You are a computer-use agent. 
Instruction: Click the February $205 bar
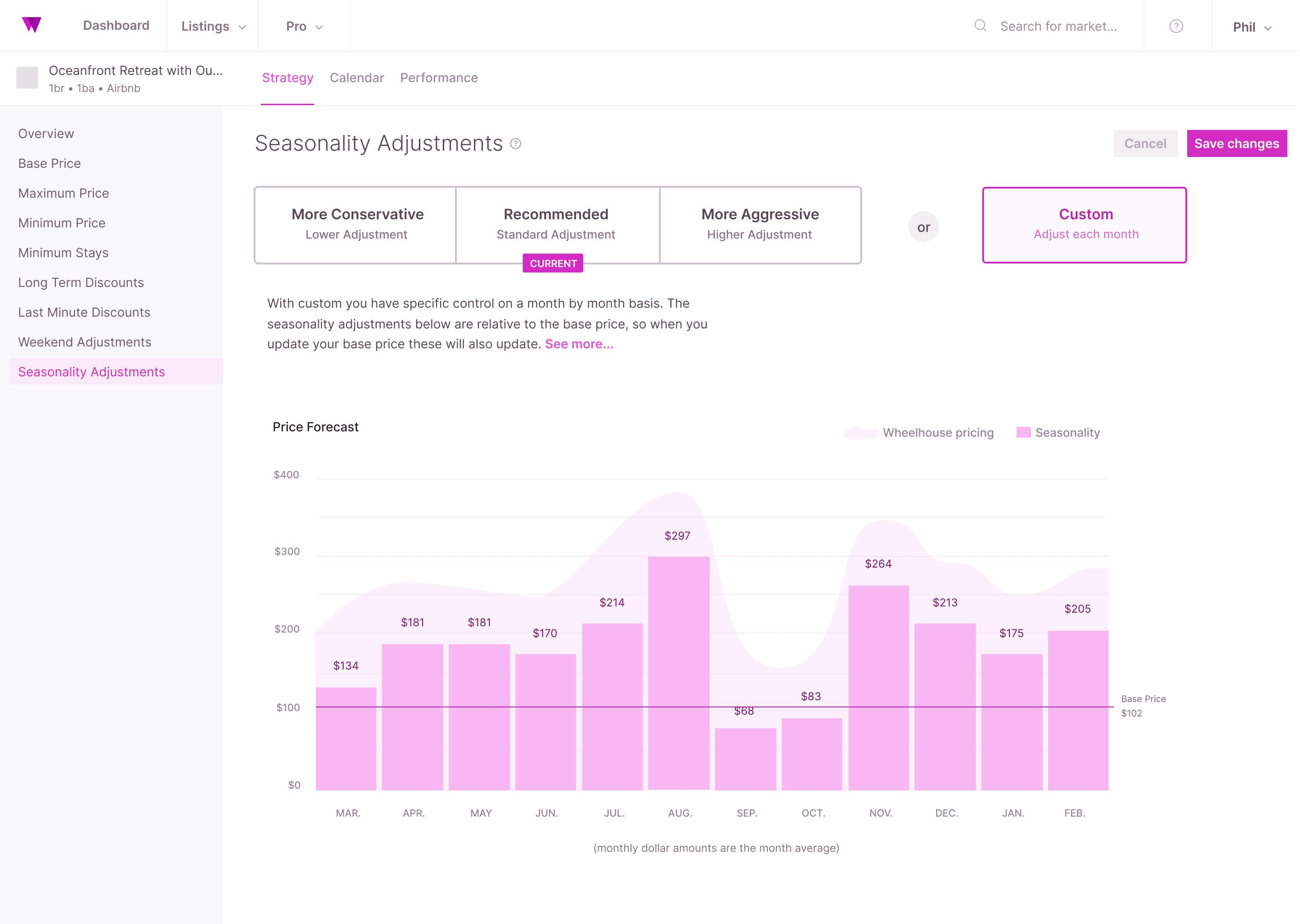click(1078, 711)
